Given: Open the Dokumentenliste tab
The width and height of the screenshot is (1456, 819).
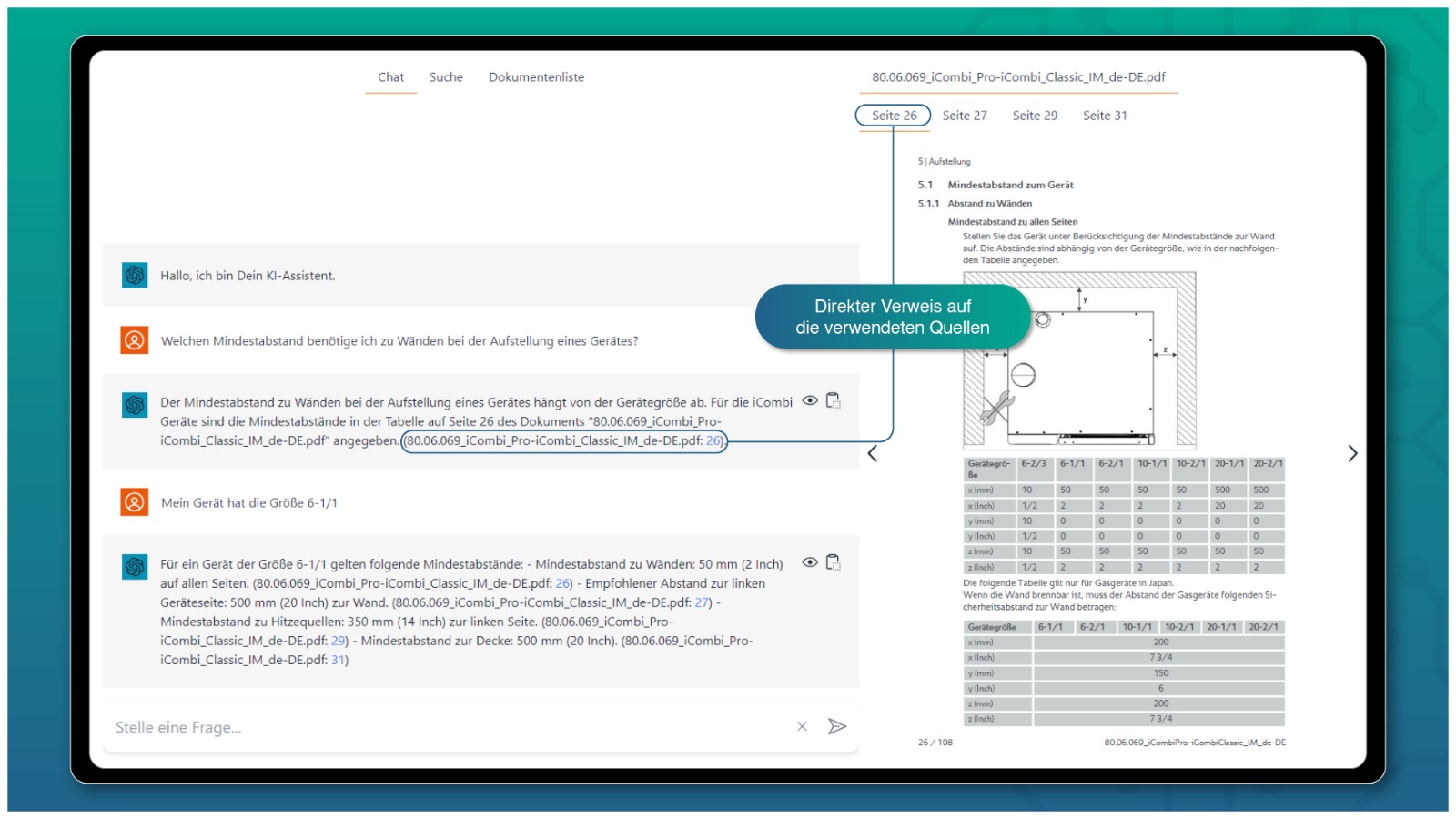Looking at the screenshot, I should point(536,77).
